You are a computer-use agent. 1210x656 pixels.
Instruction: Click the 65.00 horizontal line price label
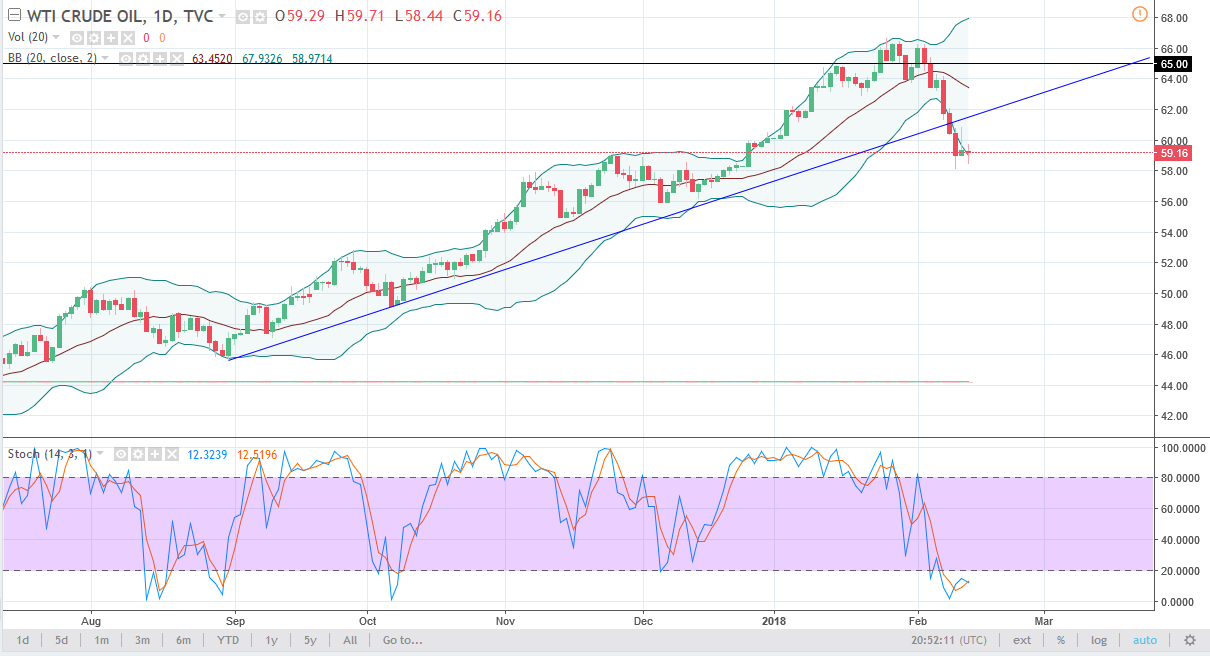(1173, 64)
